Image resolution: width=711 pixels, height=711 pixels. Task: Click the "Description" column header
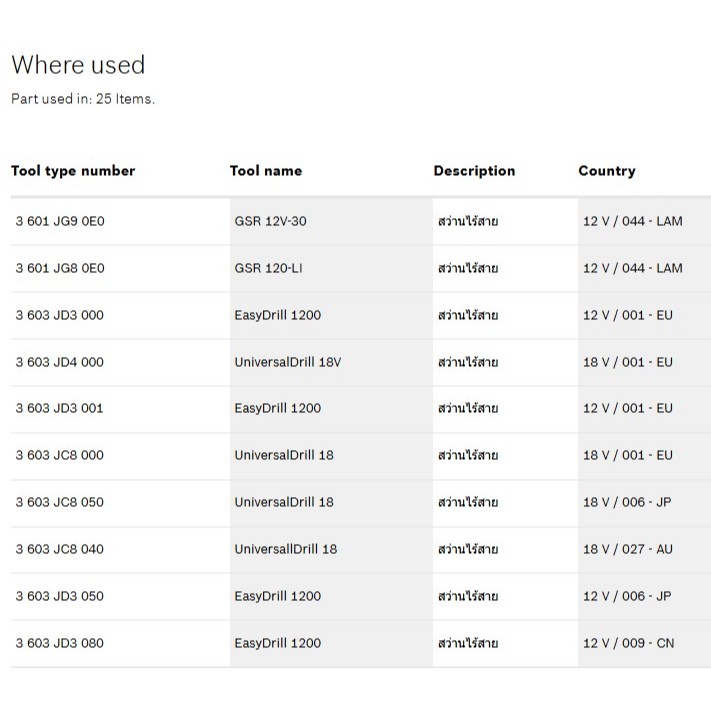(474, 171)
